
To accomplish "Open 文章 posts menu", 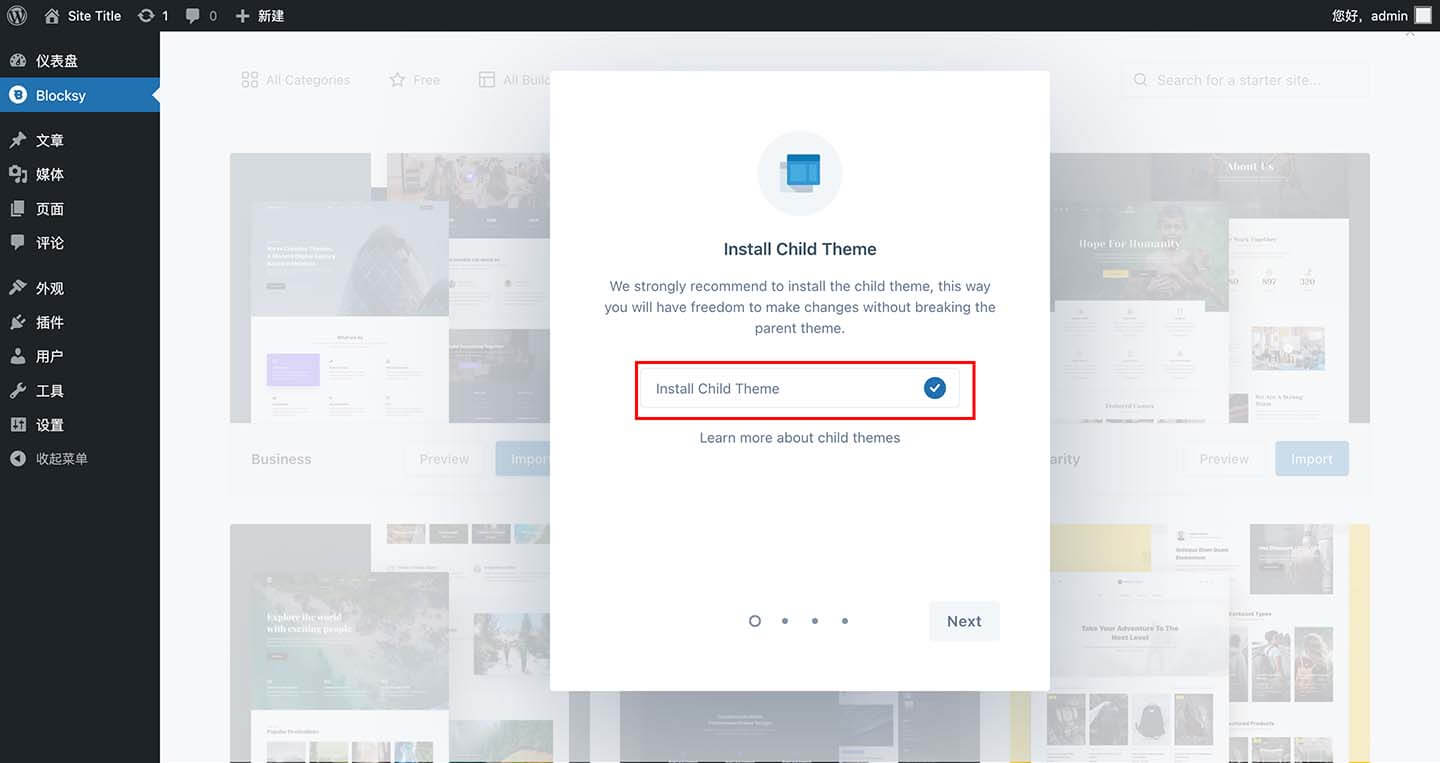I will [x=80, y=140].
